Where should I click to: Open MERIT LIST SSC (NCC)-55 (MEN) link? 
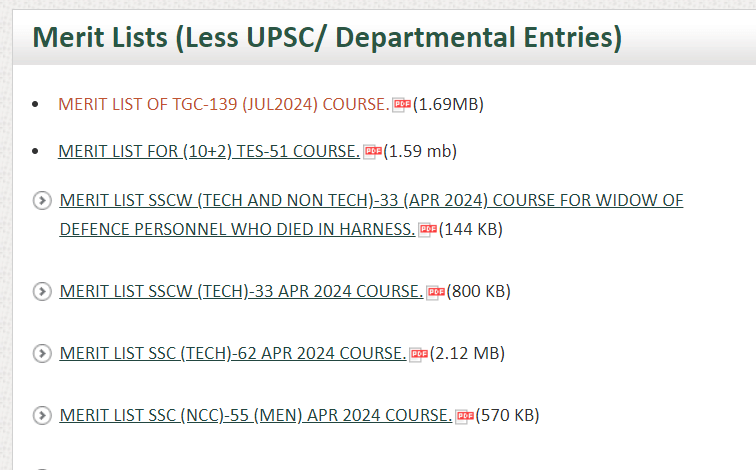(256, 415)
